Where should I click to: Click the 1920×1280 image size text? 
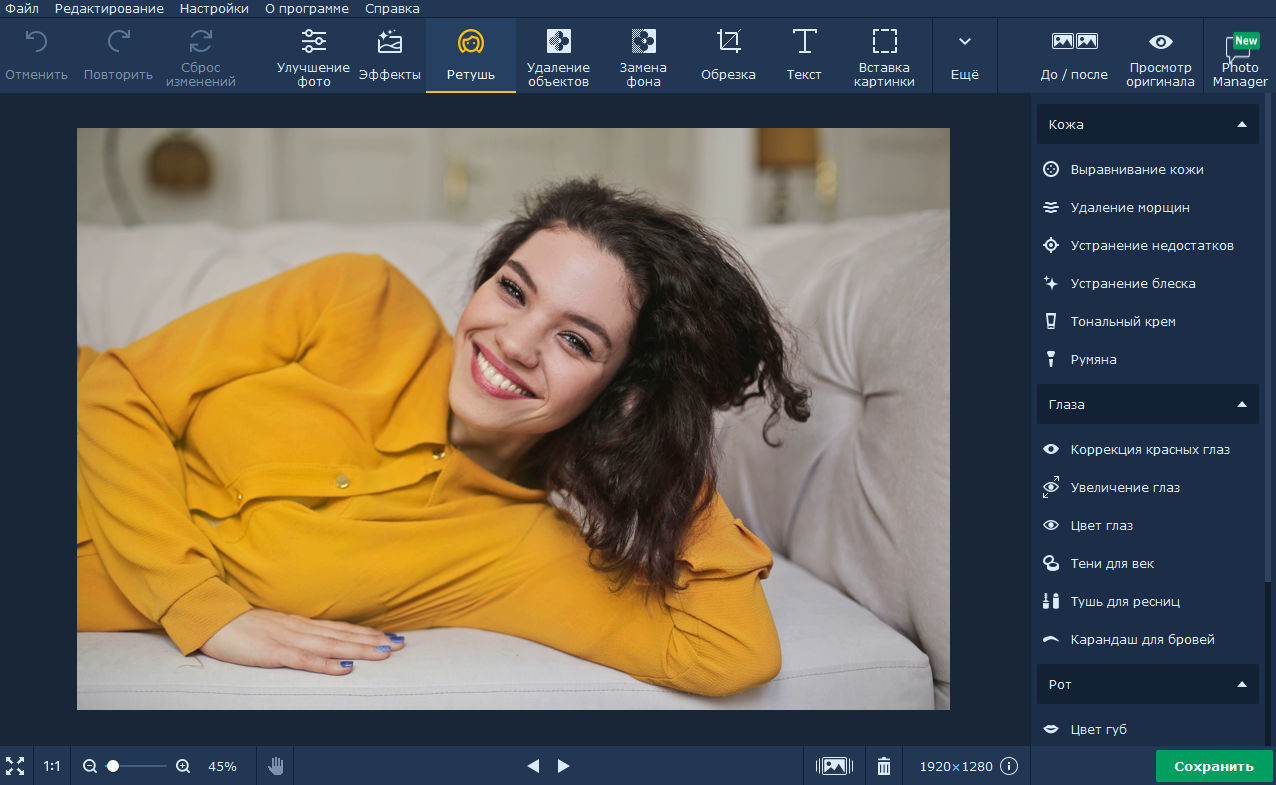(x=956, y=767)
